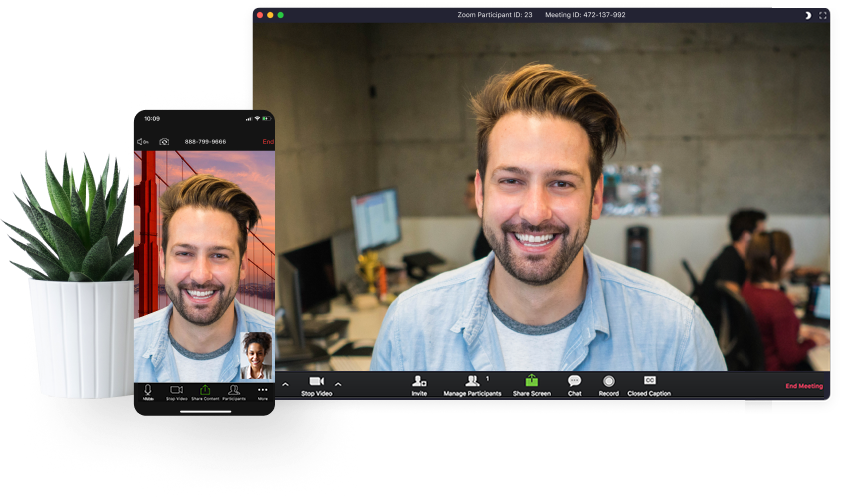Start recording with the Record icon

[x=609, y=382]
